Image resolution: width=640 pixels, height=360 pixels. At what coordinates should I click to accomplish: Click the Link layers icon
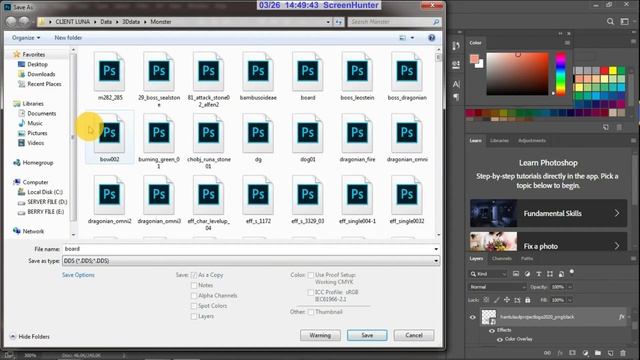point(547,353)
